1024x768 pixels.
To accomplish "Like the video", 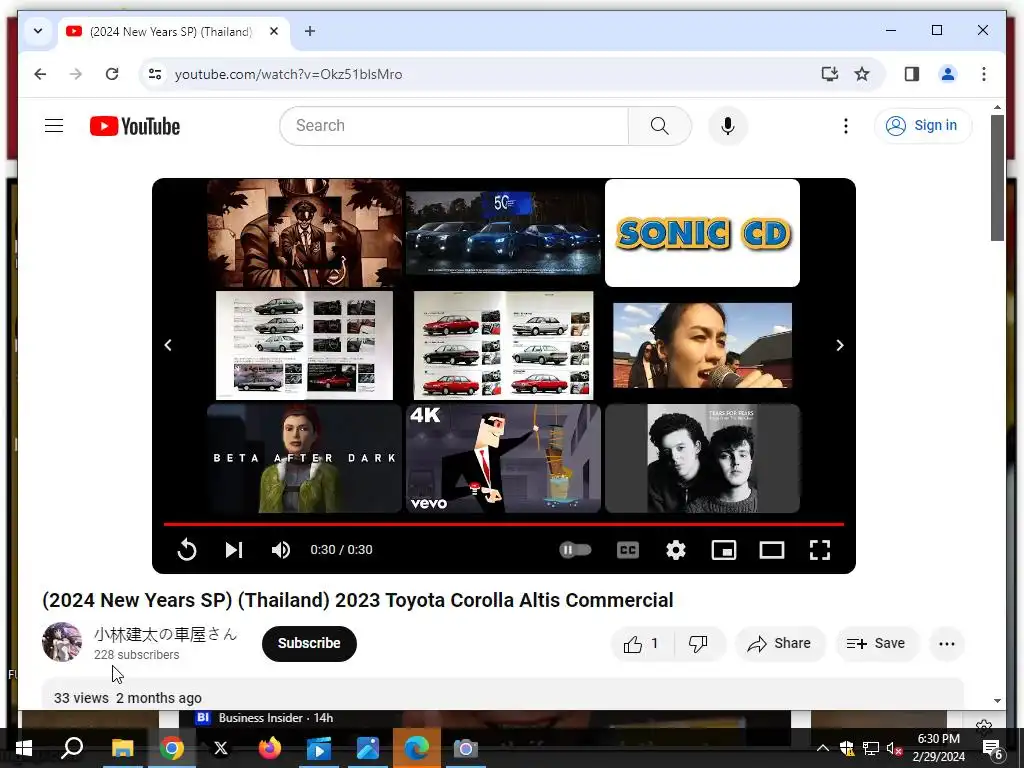I will click(641, 644).
